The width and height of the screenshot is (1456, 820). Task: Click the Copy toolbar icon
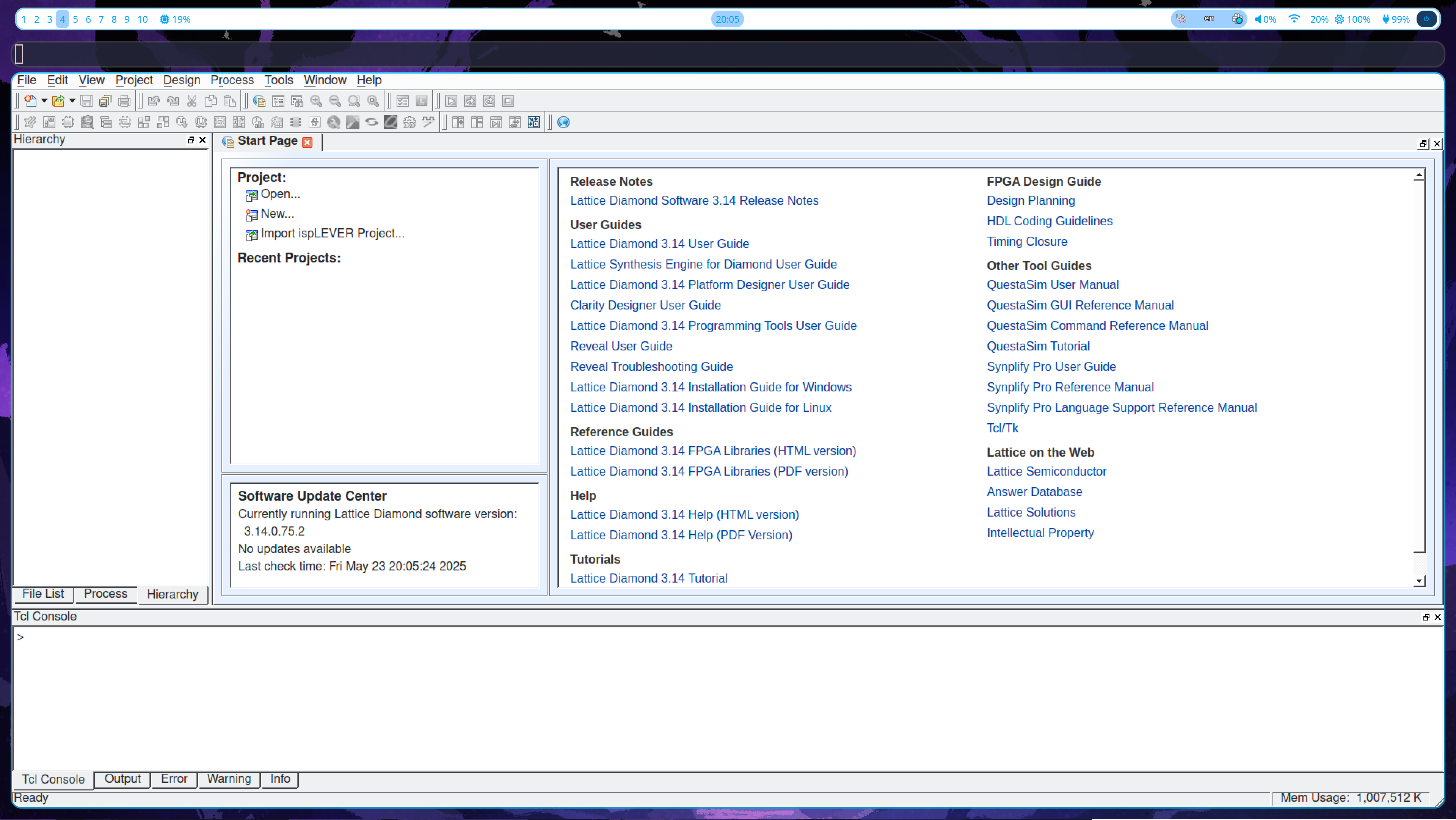pyautogui.click(x=211, y=101)
